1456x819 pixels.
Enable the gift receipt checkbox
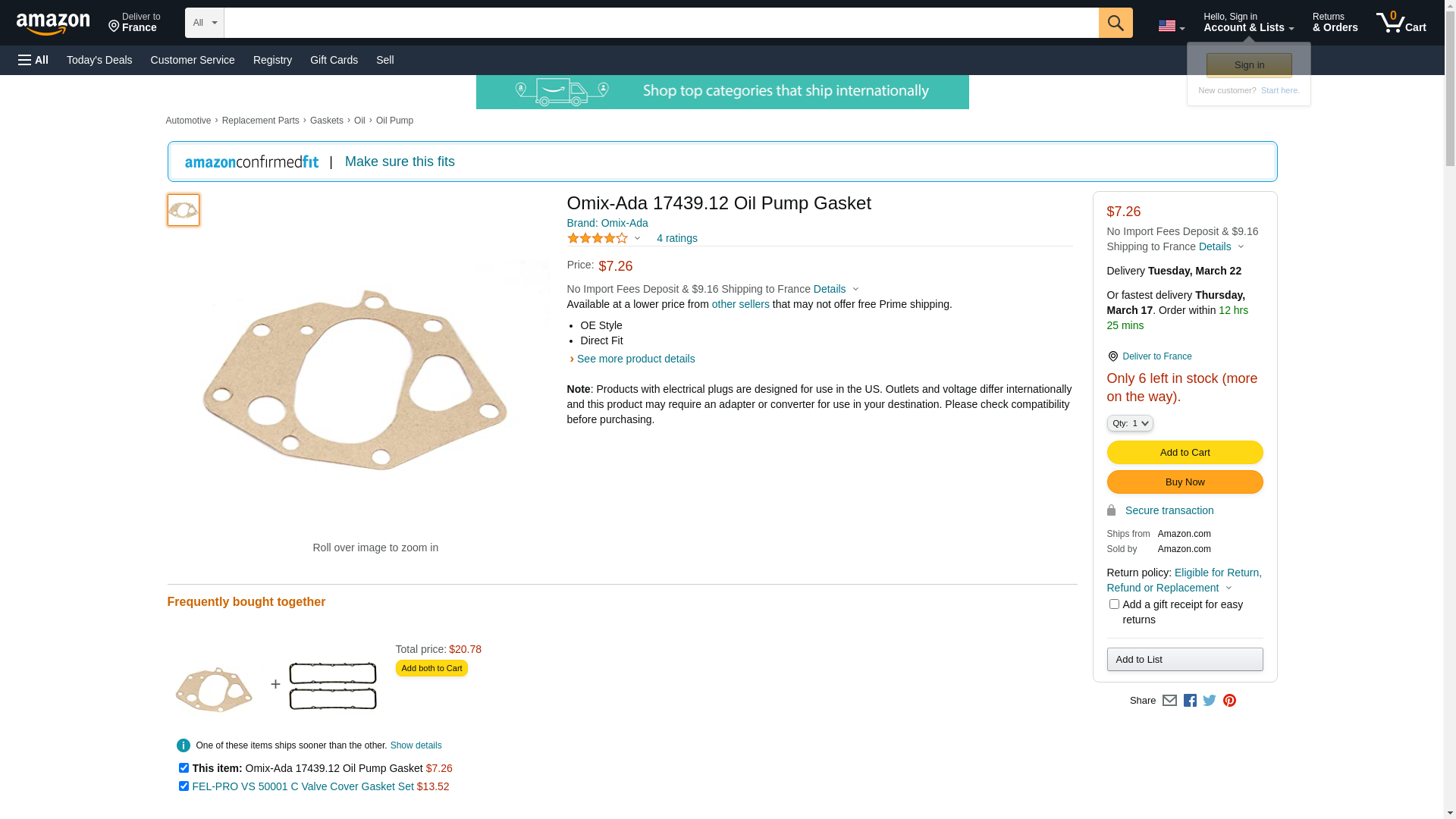1114,604
